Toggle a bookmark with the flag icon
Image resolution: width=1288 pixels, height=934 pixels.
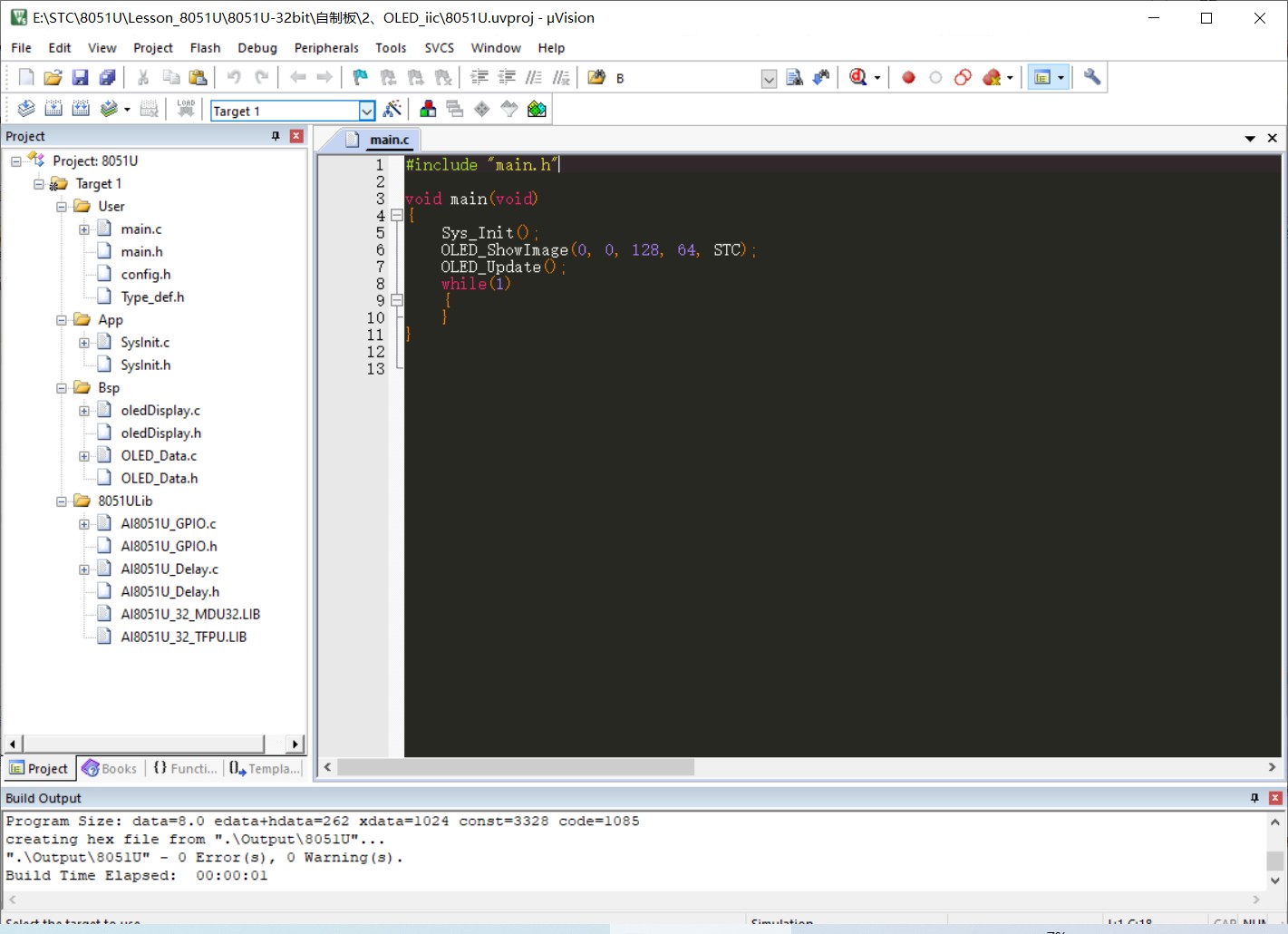[x=360, y=78]
